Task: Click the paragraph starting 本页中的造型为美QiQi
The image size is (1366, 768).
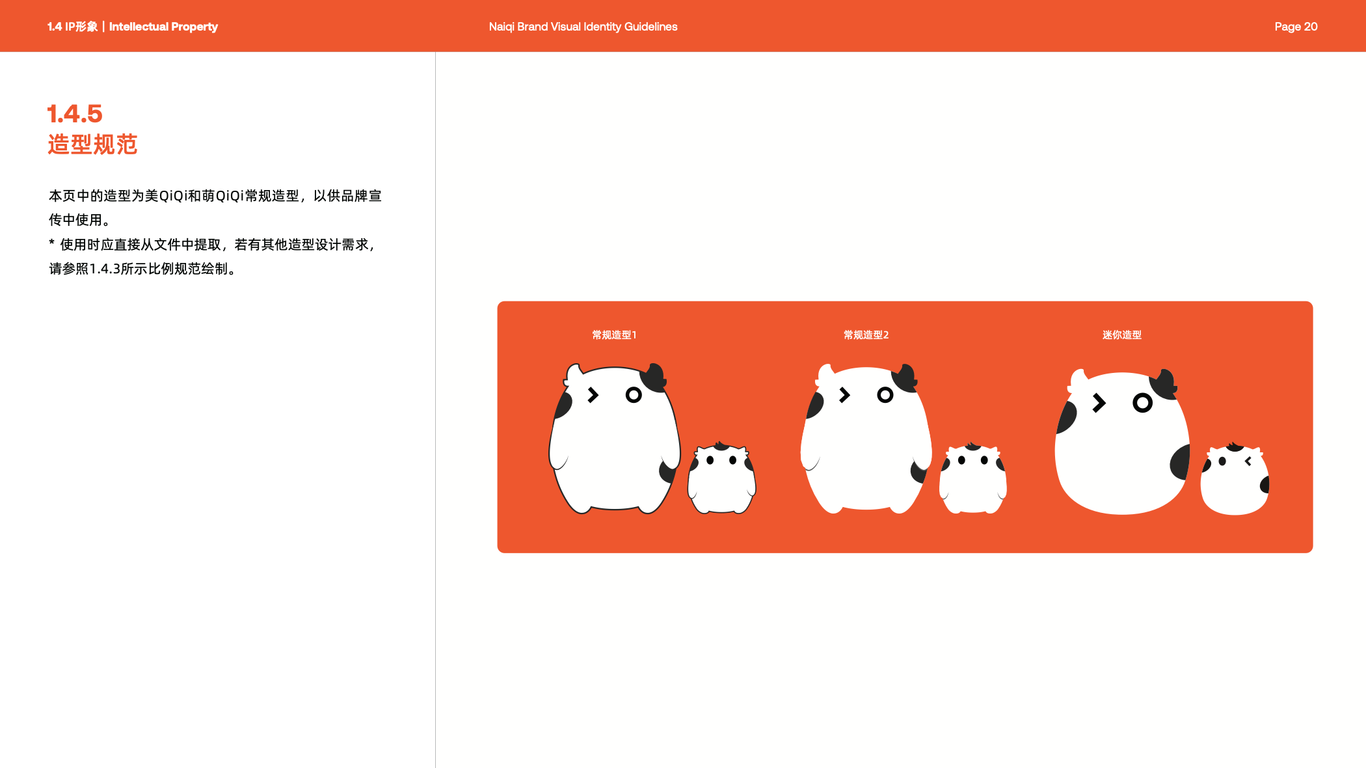Action: [x=215, y=208]
